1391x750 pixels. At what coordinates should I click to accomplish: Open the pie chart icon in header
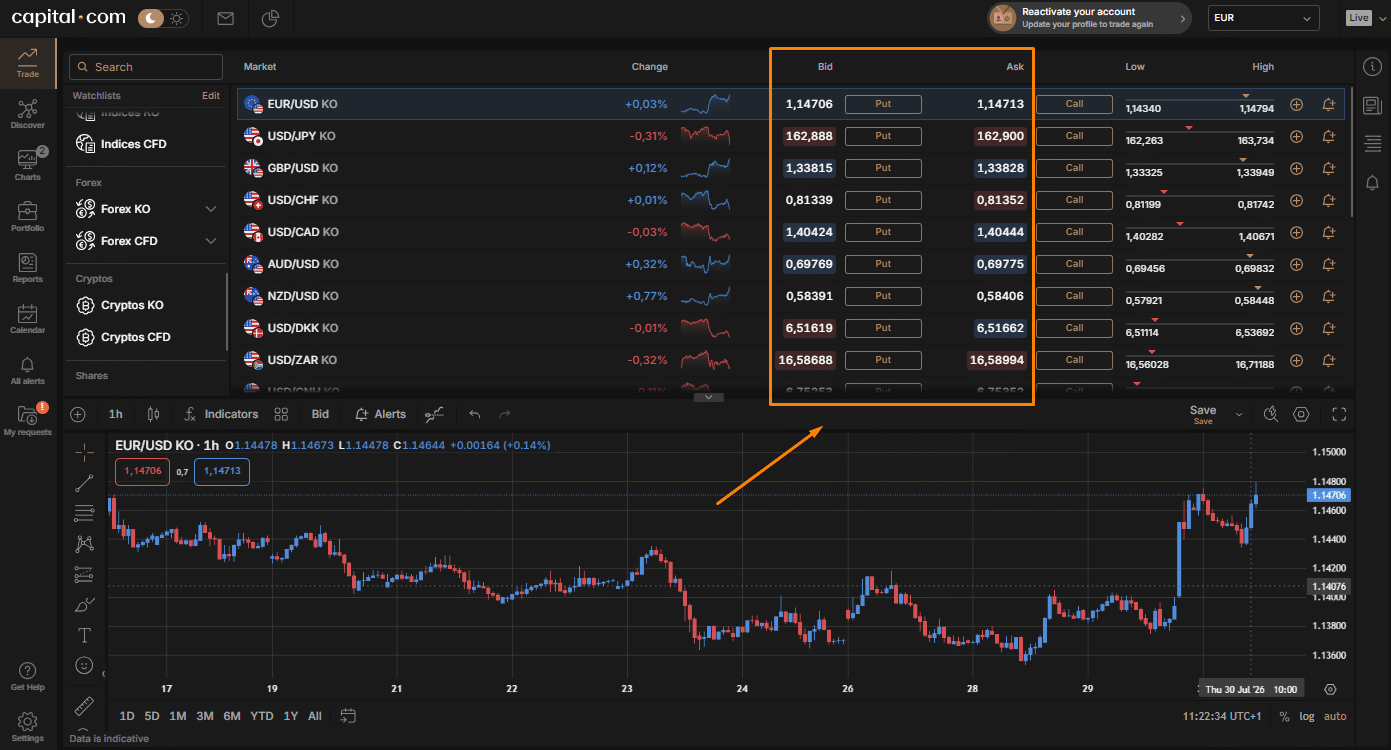[x=270, y=18]
